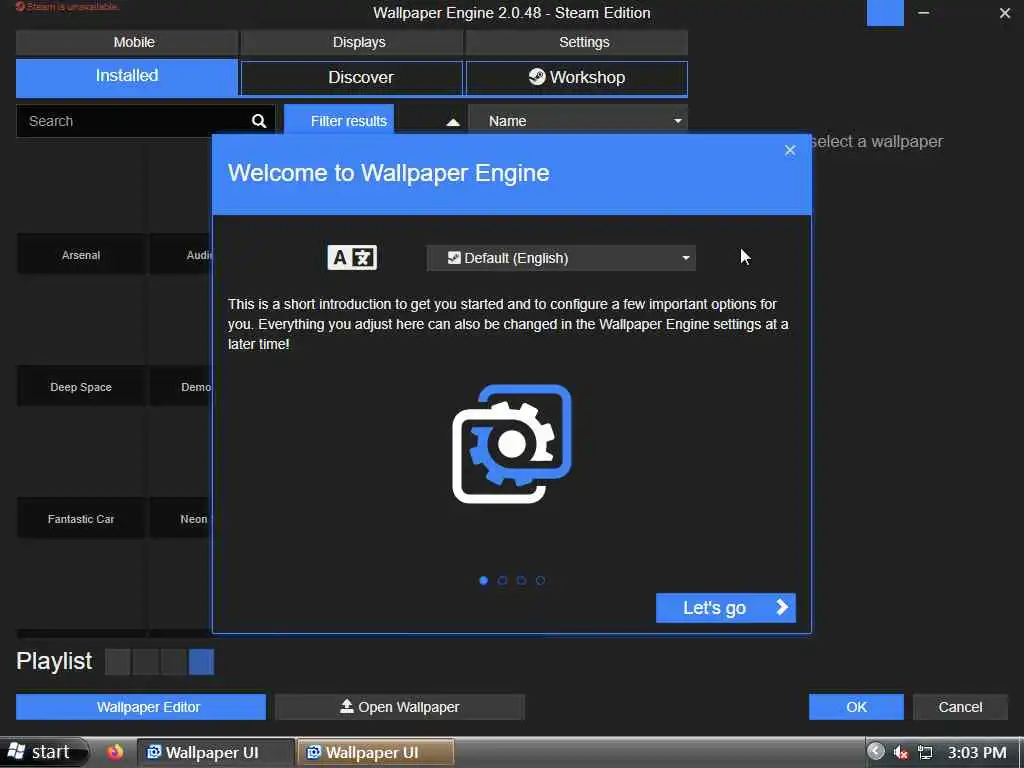The width and height of the screenshot is (1024, 768).
Task: Click the Playlist label
Action: 54,661
